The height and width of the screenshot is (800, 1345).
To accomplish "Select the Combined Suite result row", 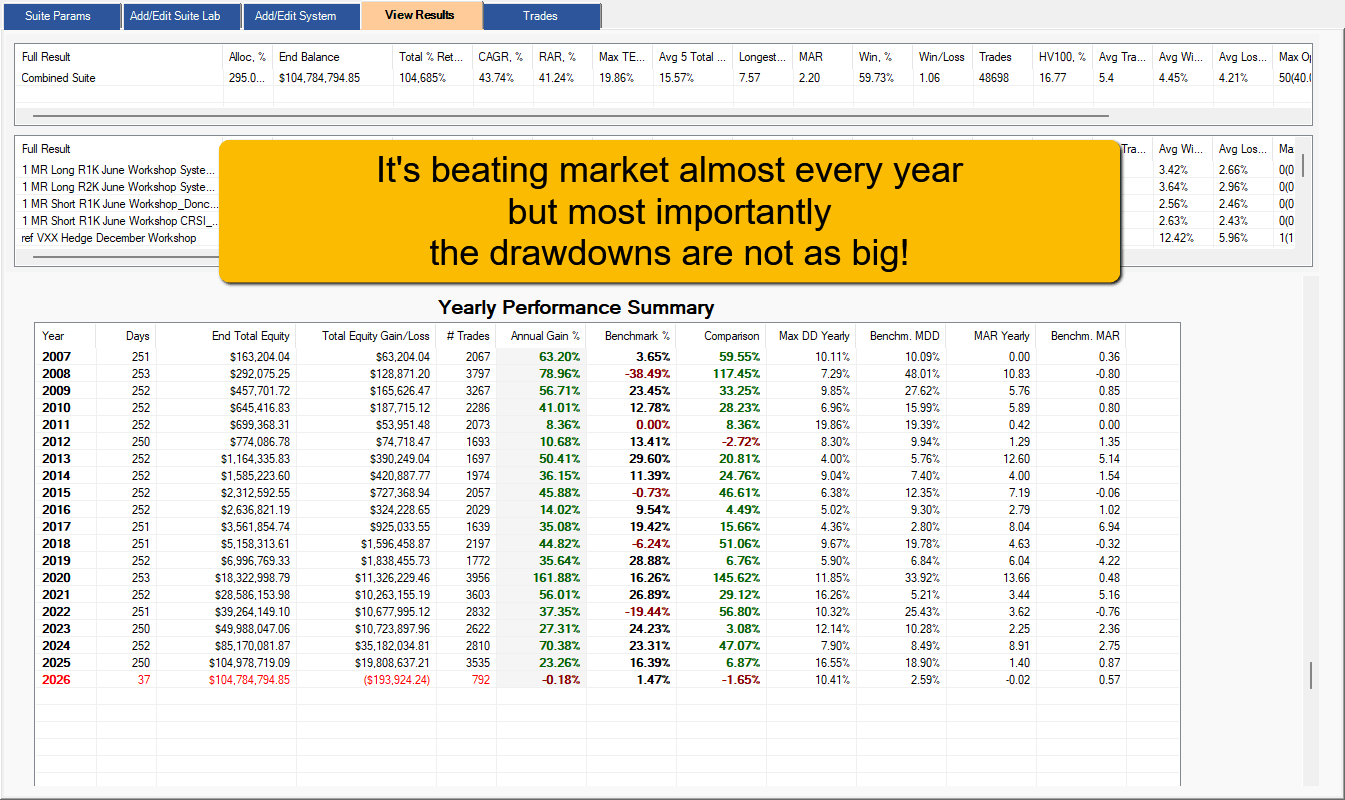I will [x=59, y=78].
